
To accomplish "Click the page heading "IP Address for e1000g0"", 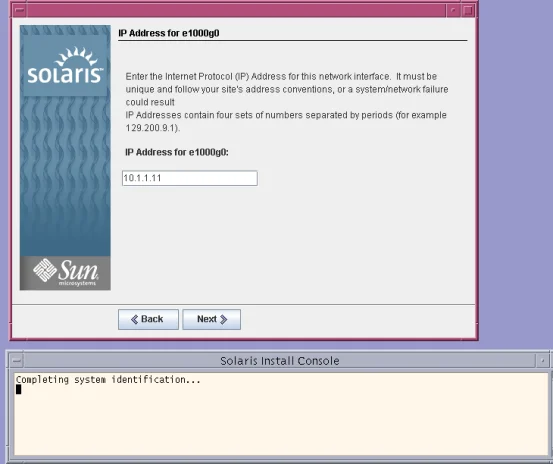I will point(169,33).
